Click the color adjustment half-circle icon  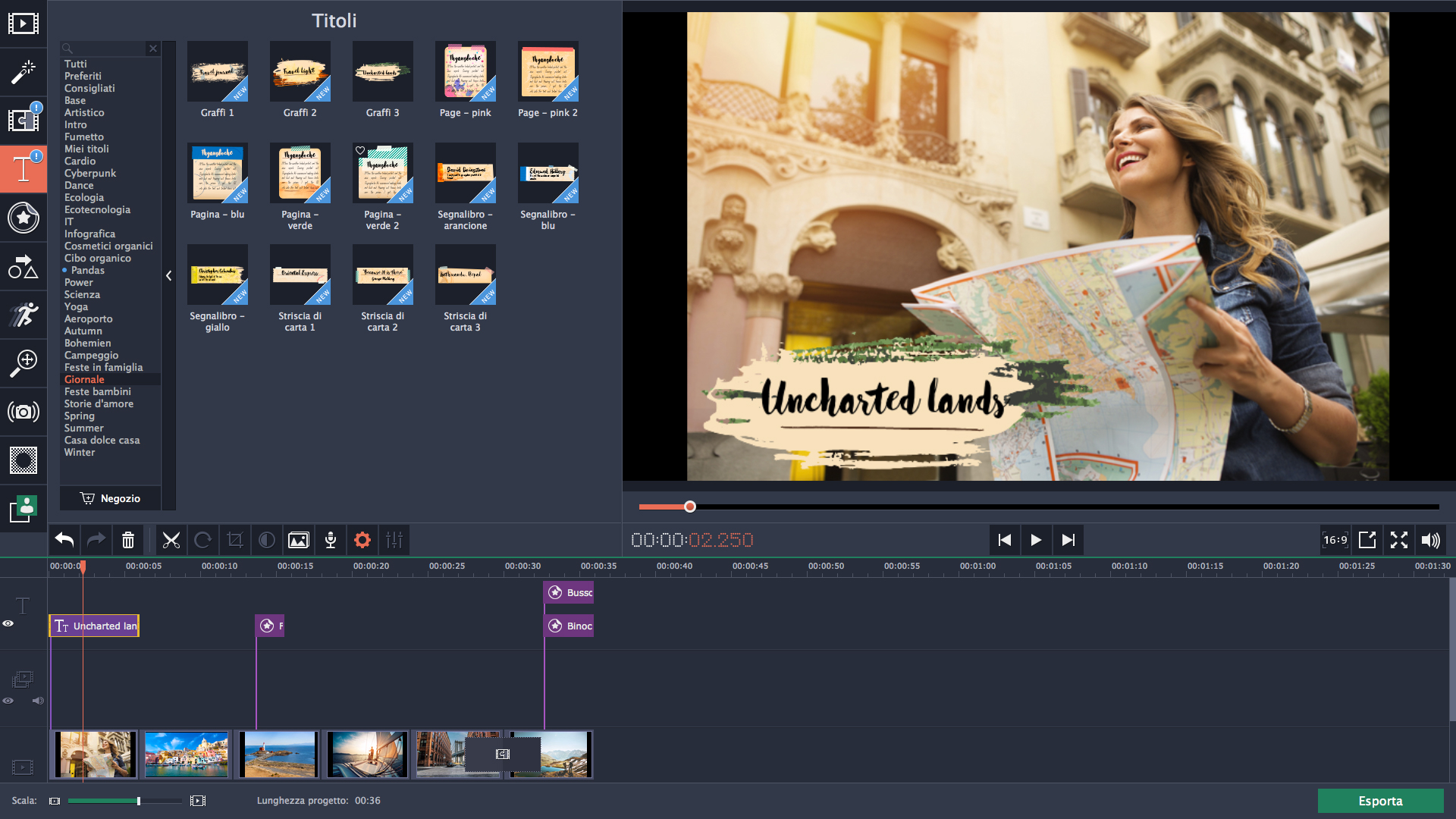(267, 540)
